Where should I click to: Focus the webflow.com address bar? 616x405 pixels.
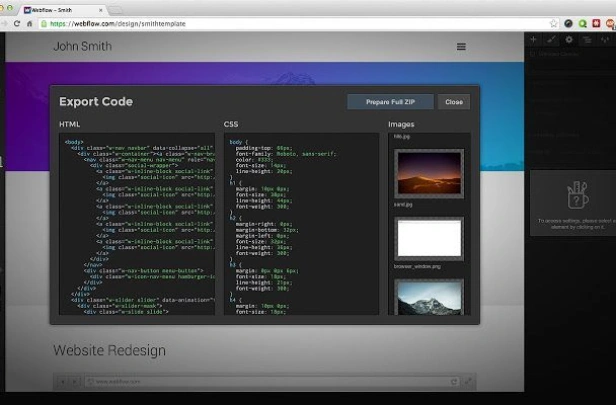coord(295,24)
